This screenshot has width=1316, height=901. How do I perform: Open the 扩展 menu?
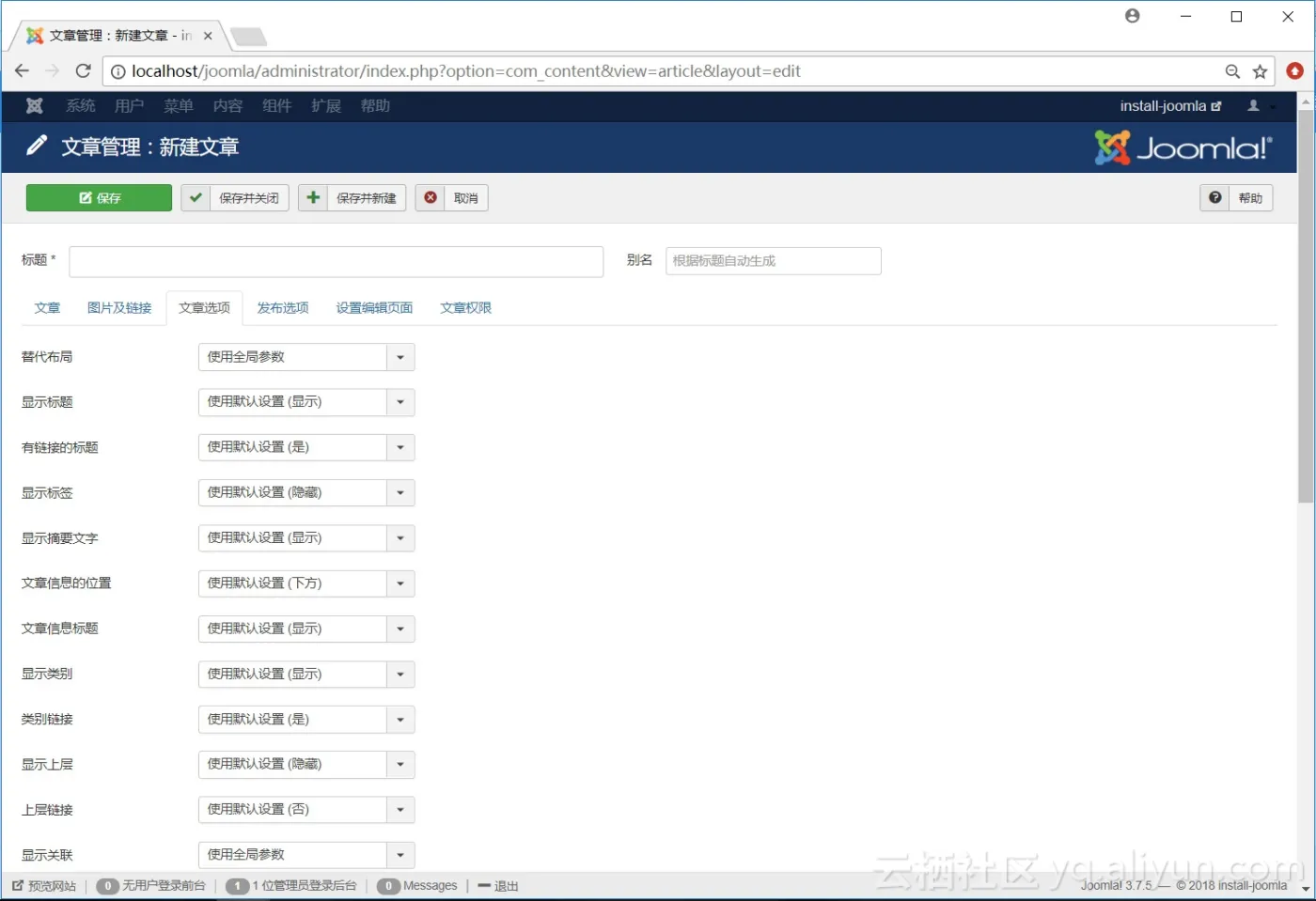pyautogui.click(x=326, y=106)
